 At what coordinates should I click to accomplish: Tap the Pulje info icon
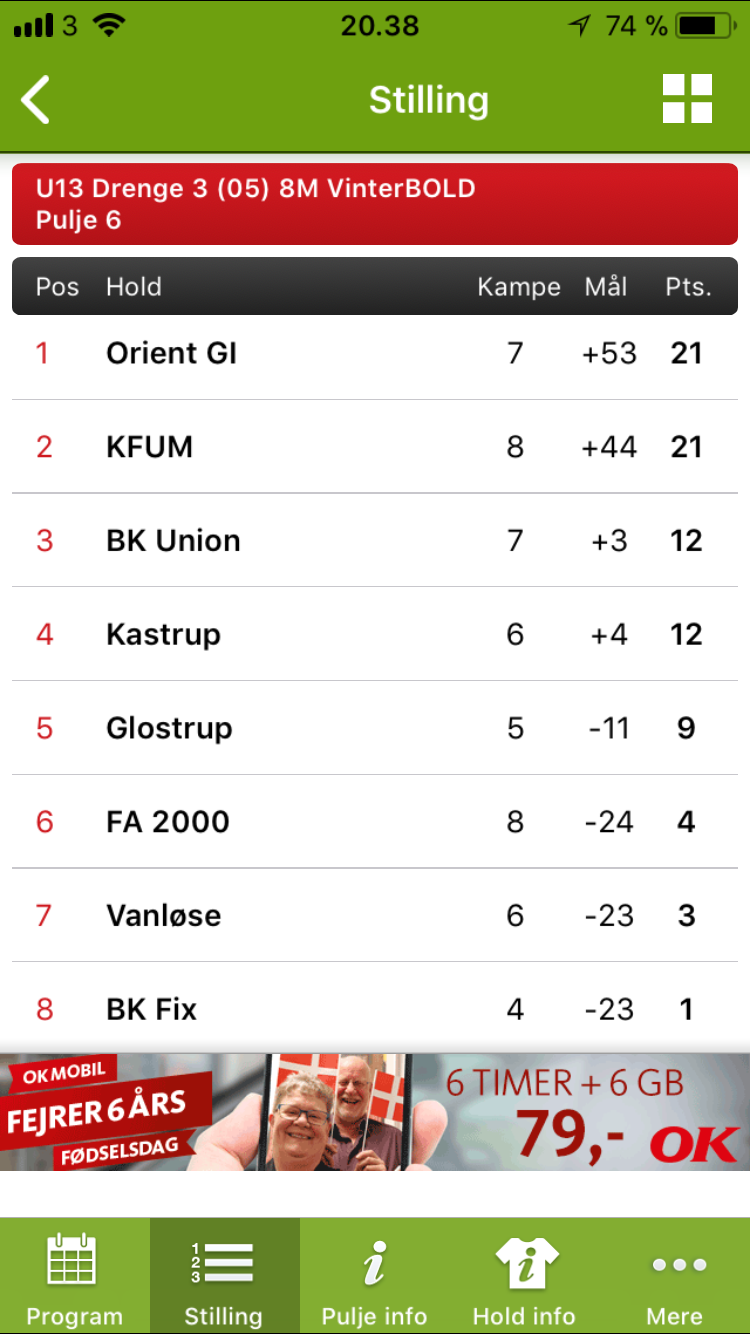coord(374,1262)
